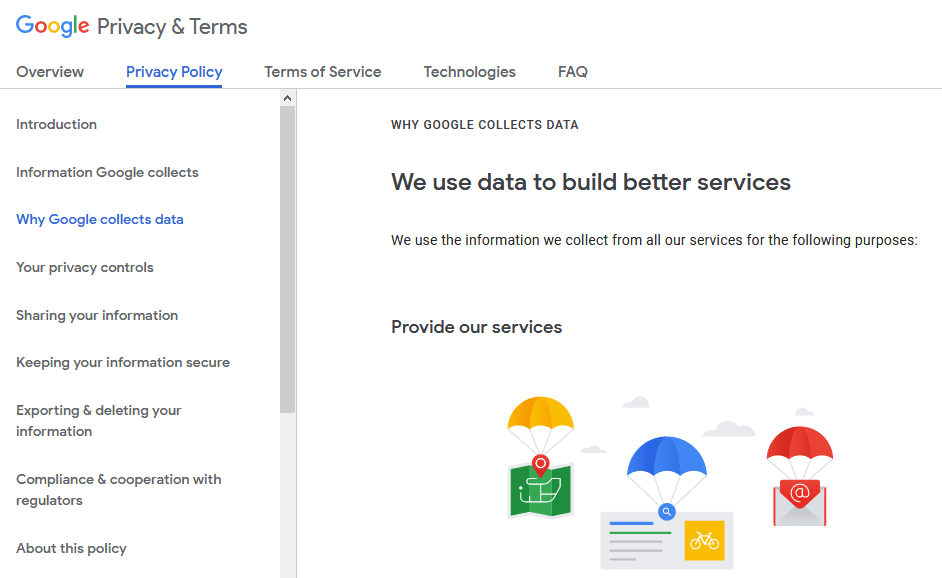
Task: Navigate to Keeping your information secure
Action: [123, 362]
